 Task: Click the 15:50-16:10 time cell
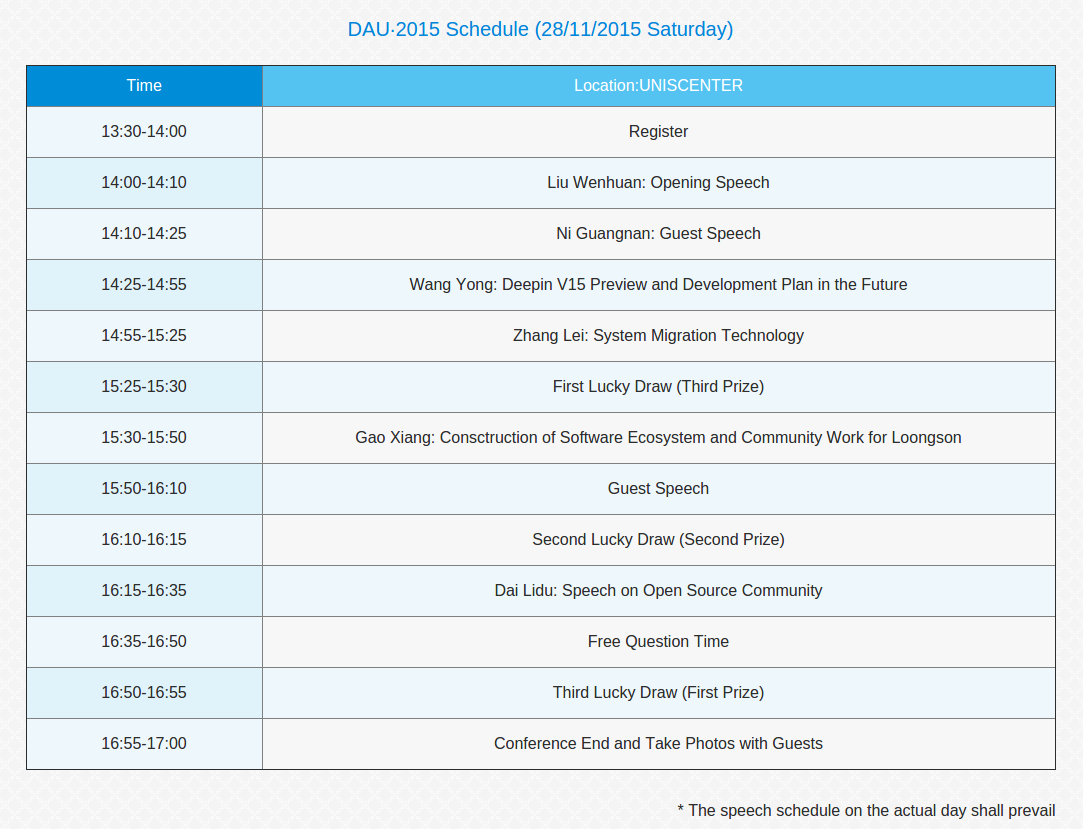(144, 489)
